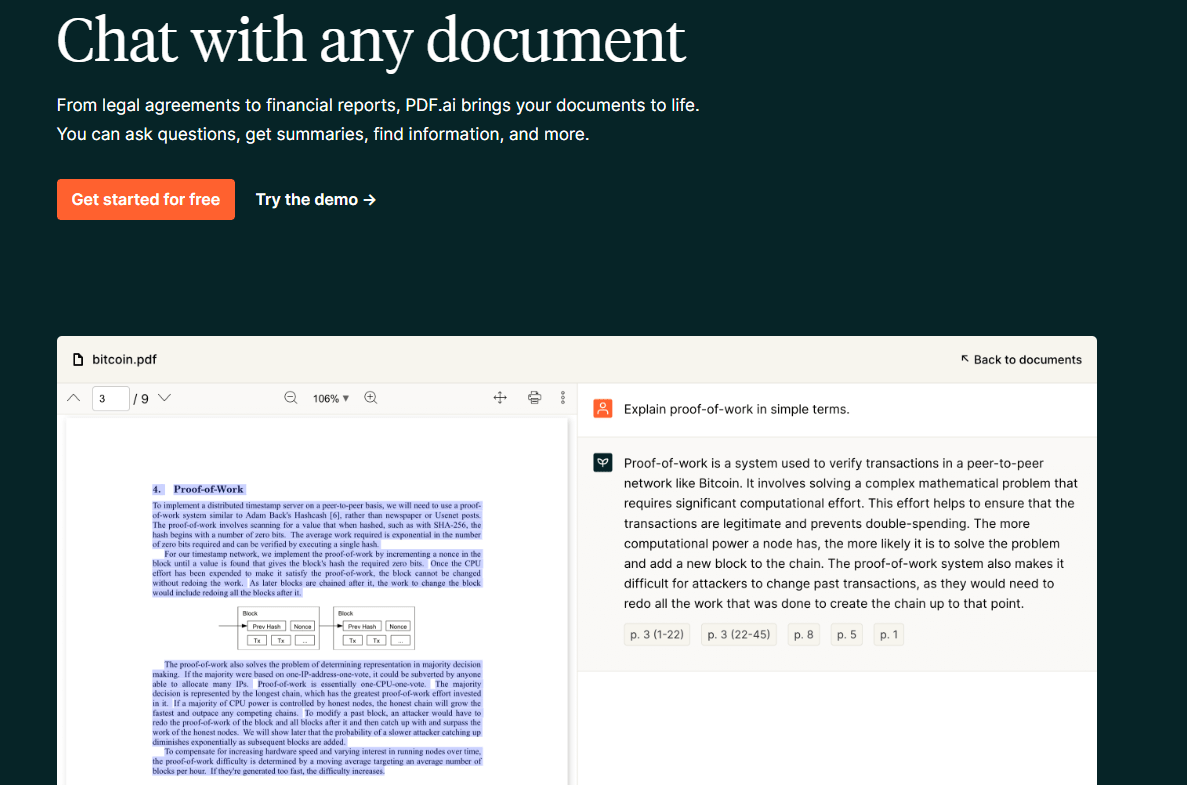Viewport: 1187px width, 785px height.
Task: Click the bitcoin.pdf file icon
Action: tap(77, 360)
